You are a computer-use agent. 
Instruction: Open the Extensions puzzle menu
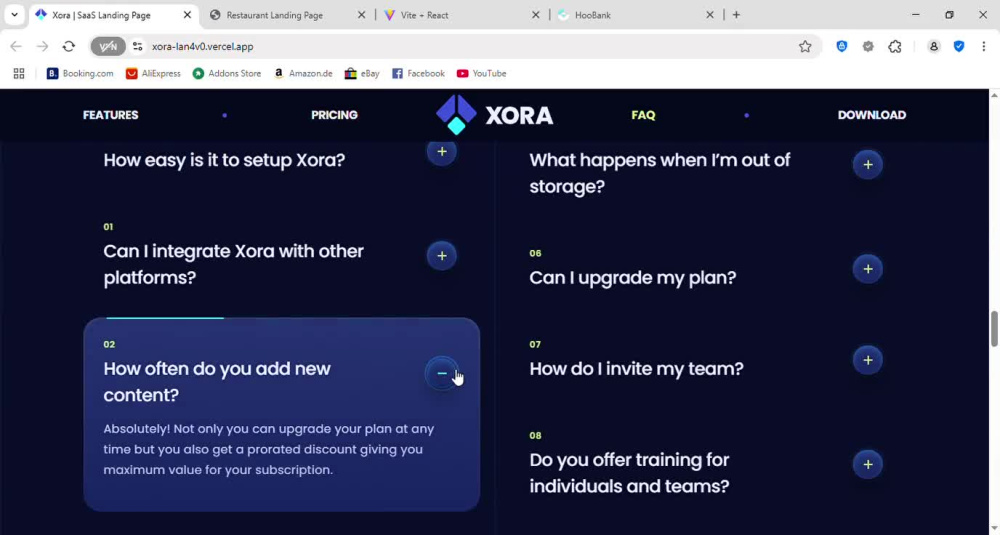[x=895, y=46]
